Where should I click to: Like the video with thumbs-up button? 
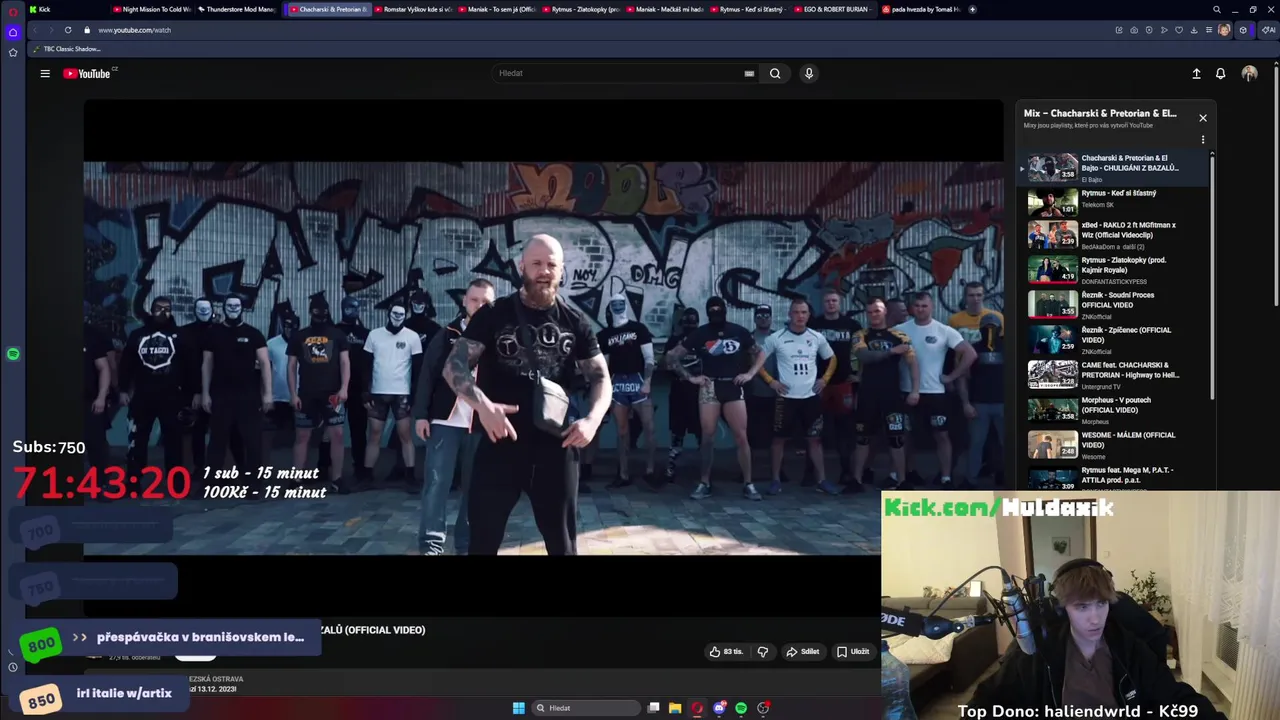(x=726, y=652)
